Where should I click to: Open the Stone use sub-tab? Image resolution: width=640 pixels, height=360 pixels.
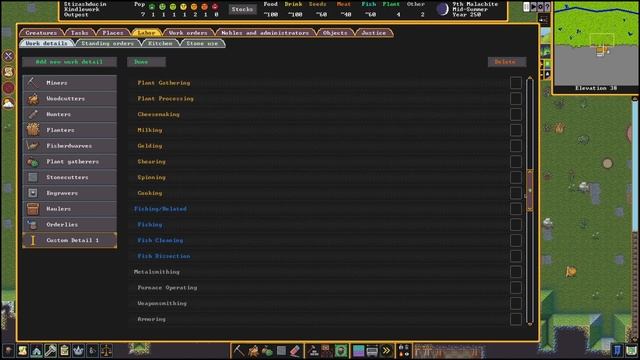tap(202, 43)
